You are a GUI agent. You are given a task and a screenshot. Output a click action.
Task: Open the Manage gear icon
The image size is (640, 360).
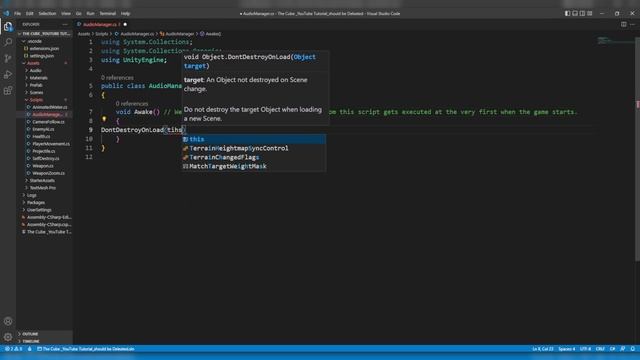point(8,337)
